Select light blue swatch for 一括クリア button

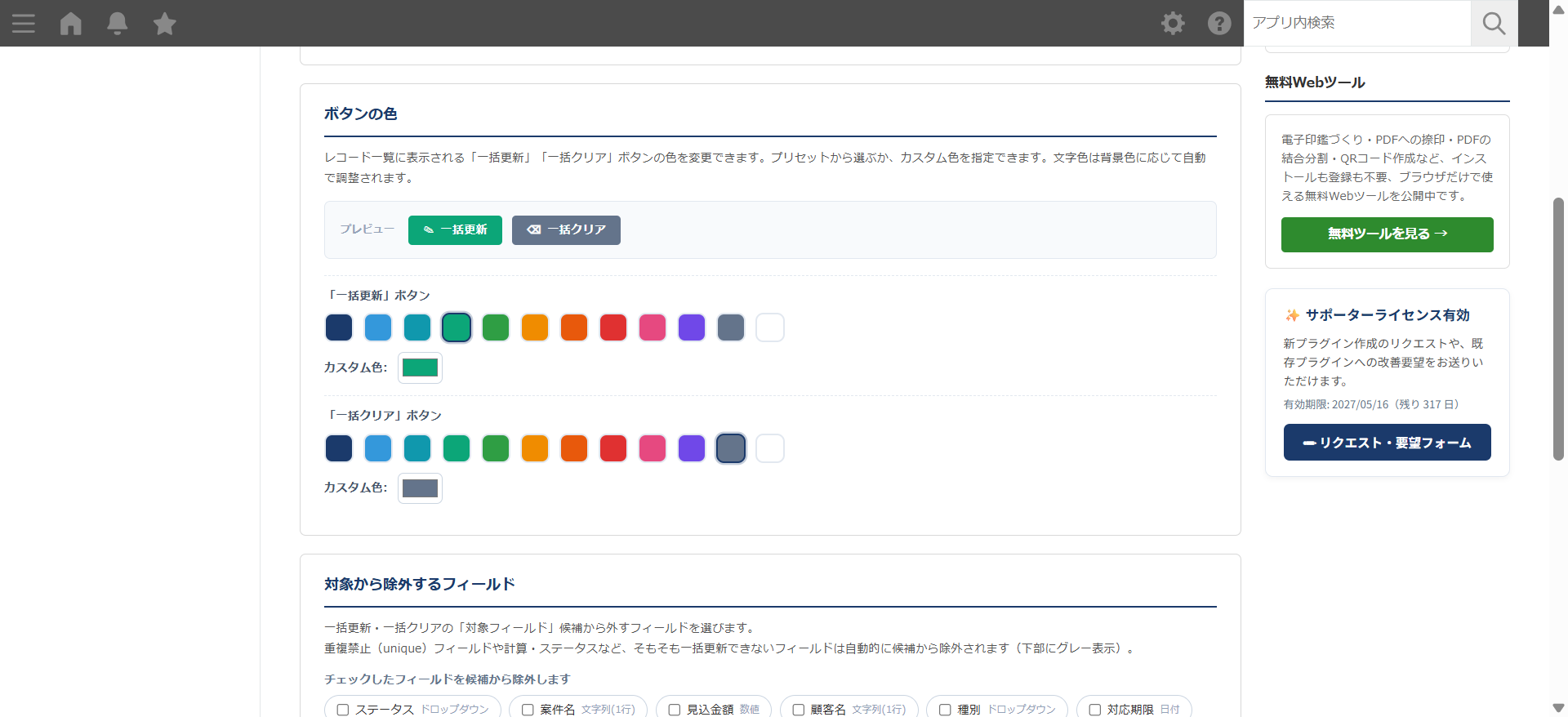pyautogui.click(x=378, y=448)
